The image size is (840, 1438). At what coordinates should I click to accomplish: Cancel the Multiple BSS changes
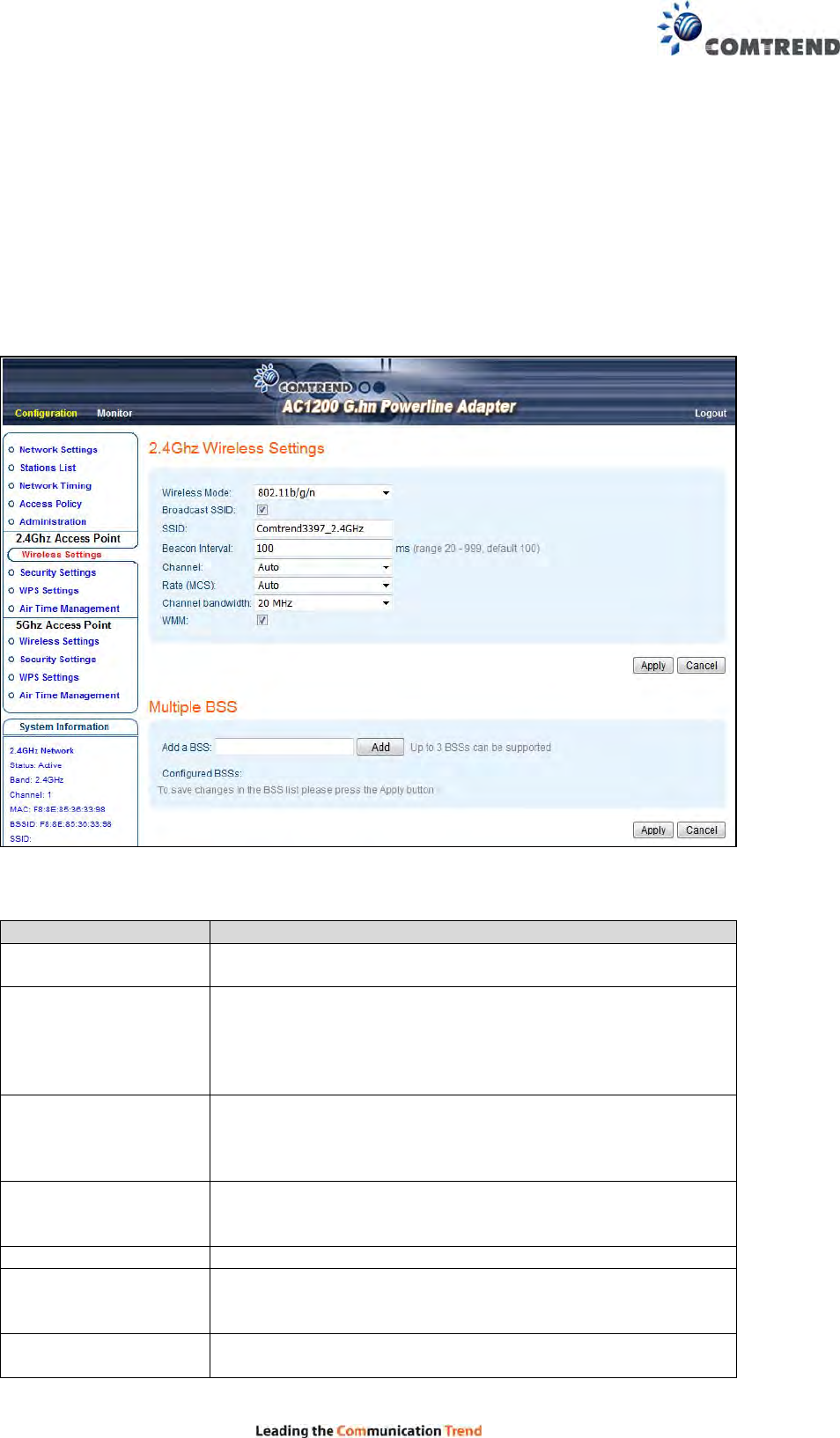point(702,830)
